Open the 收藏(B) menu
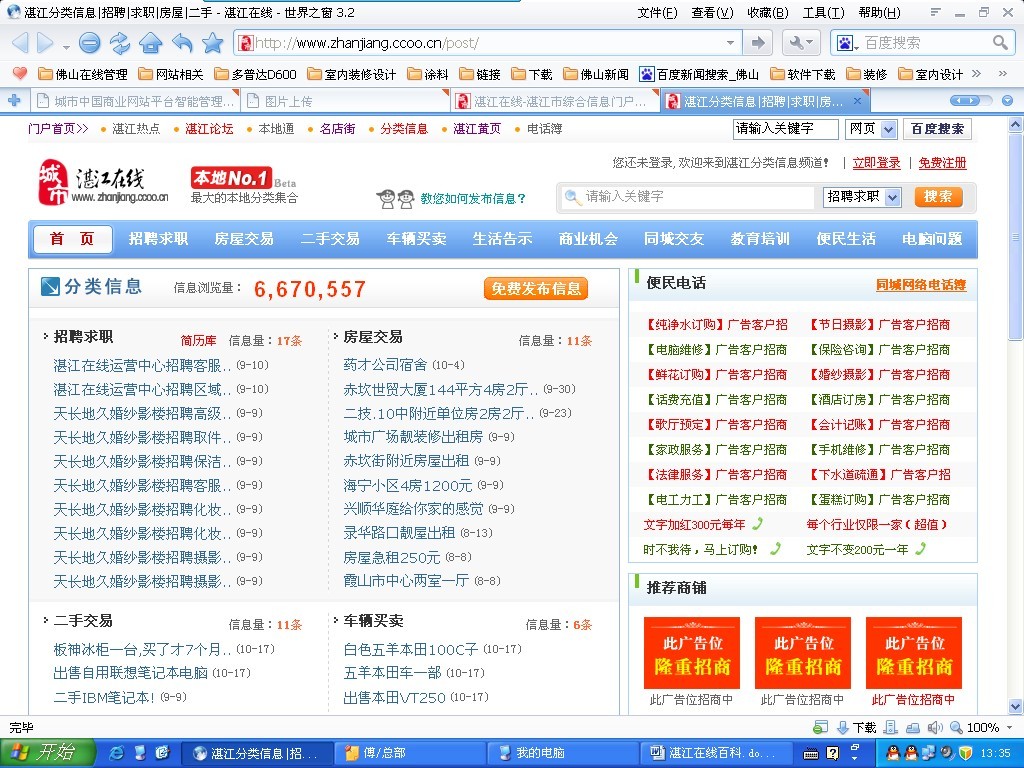The height and width of the screenshot is (768, 1024). (x=768, y=12)
